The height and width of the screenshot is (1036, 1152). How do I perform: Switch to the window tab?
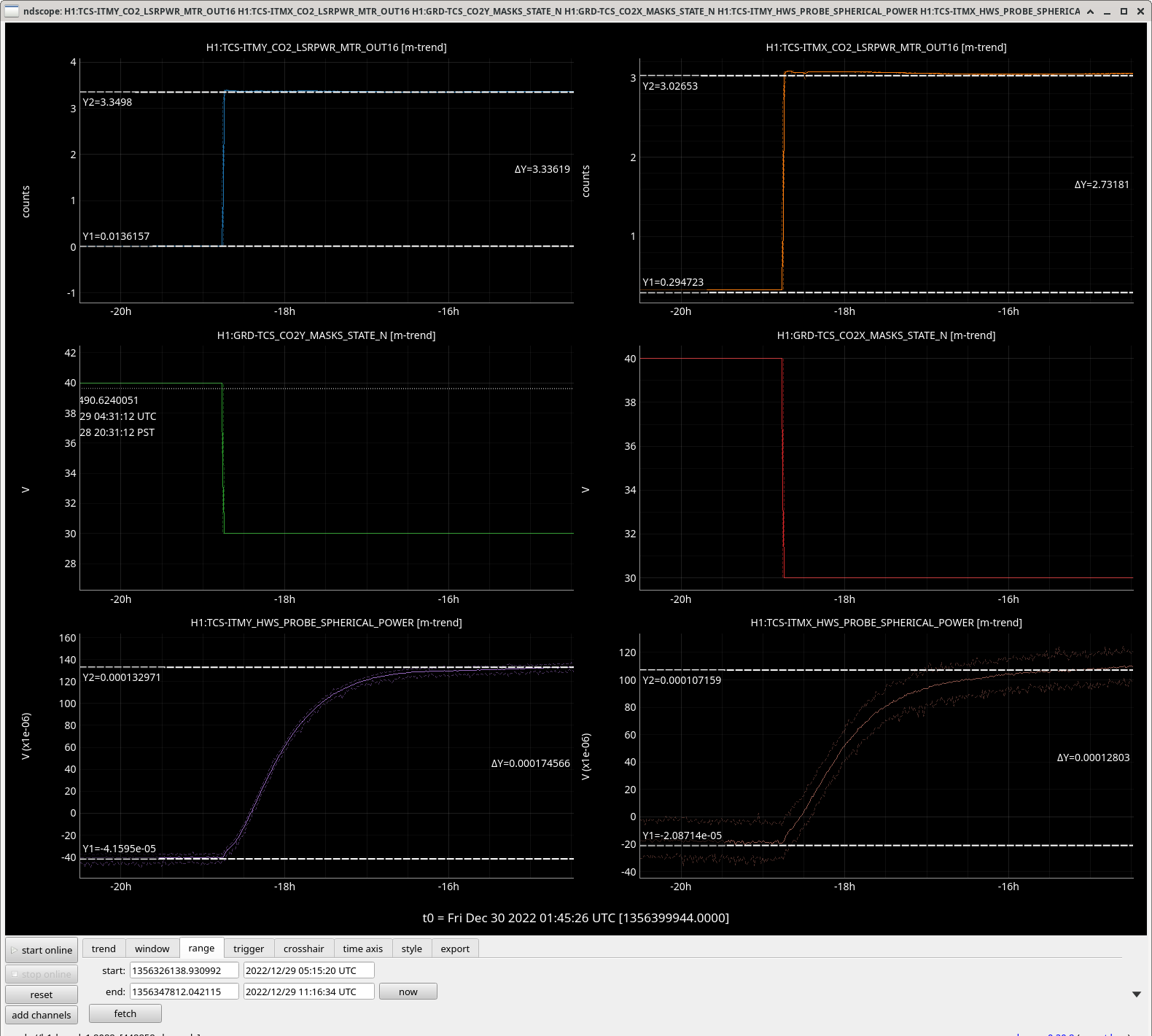[152, 949]
